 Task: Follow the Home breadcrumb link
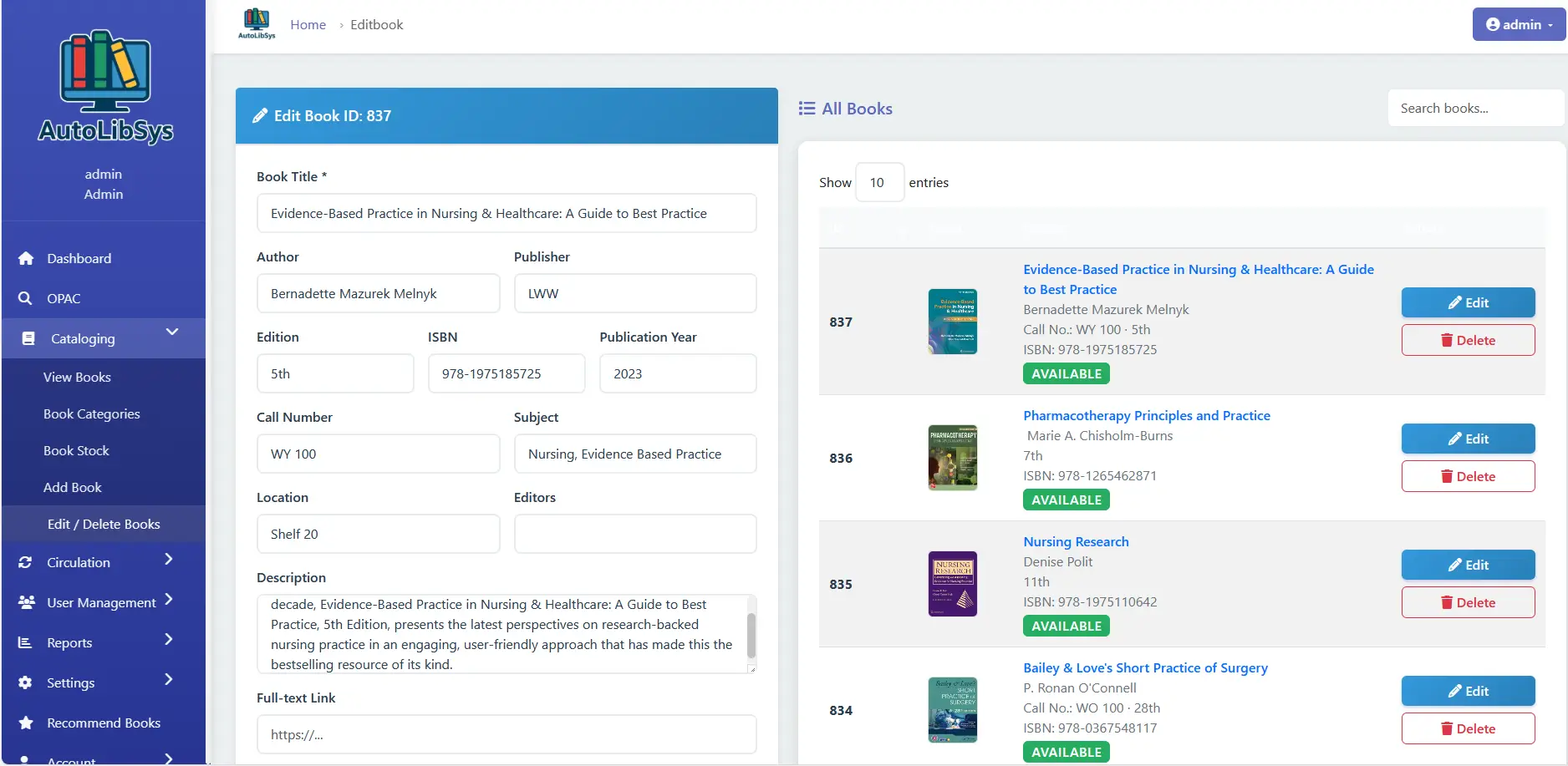[308, 24]
